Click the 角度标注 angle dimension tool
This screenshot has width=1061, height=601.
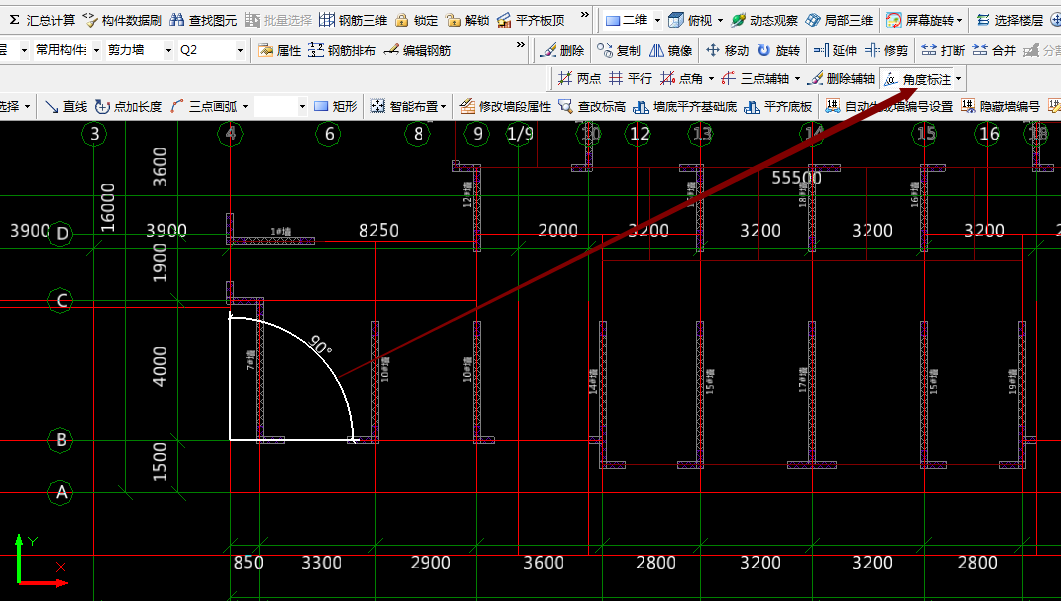[x=918, y=79]
